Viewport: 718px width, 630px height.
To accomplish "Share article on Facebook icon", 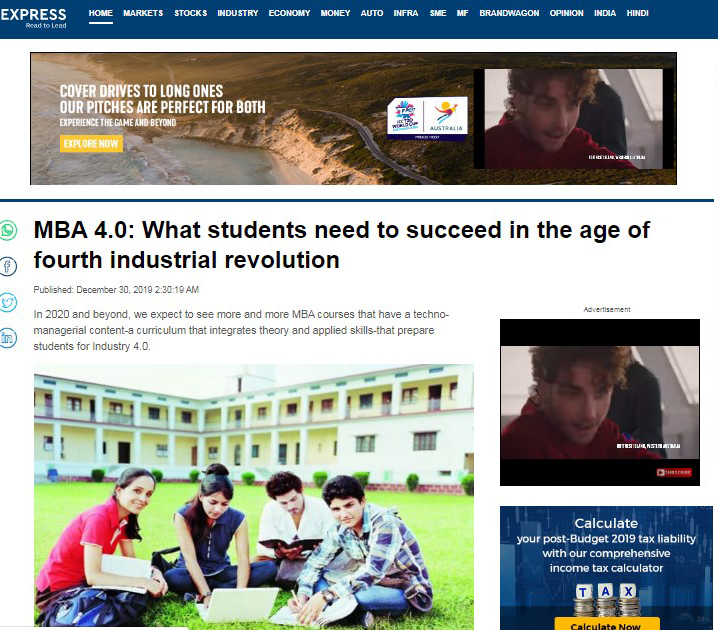I will click(8, 266).
